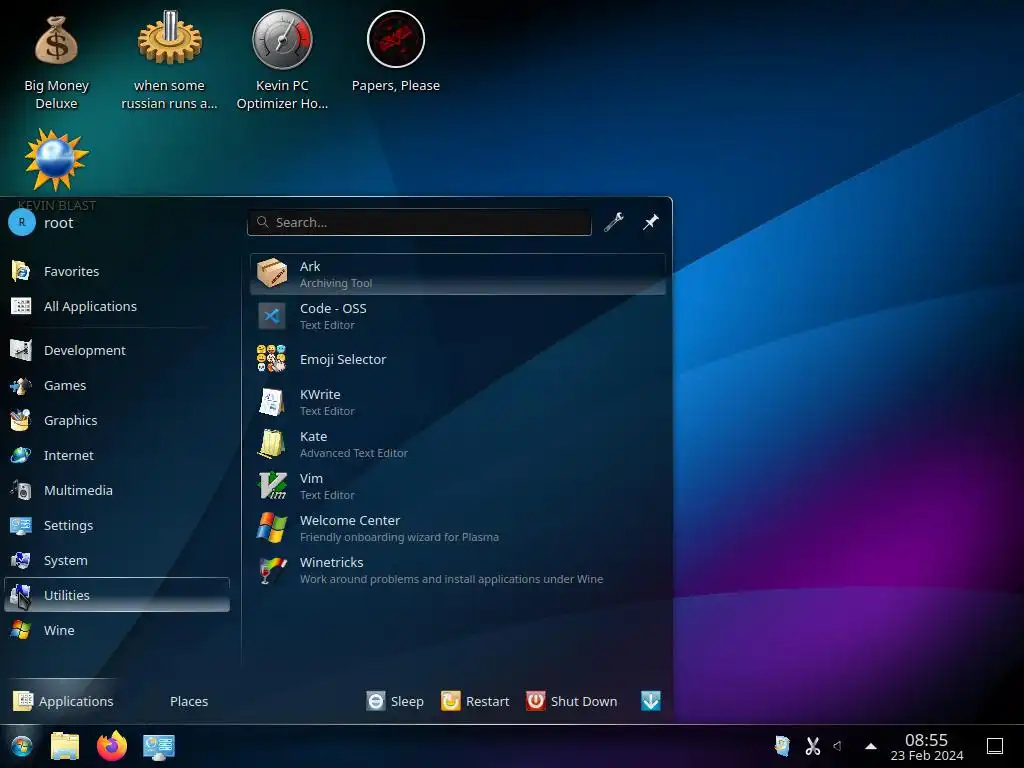Click the tray icon left of the scissors

pyautogui.click(x=782, y=746)
